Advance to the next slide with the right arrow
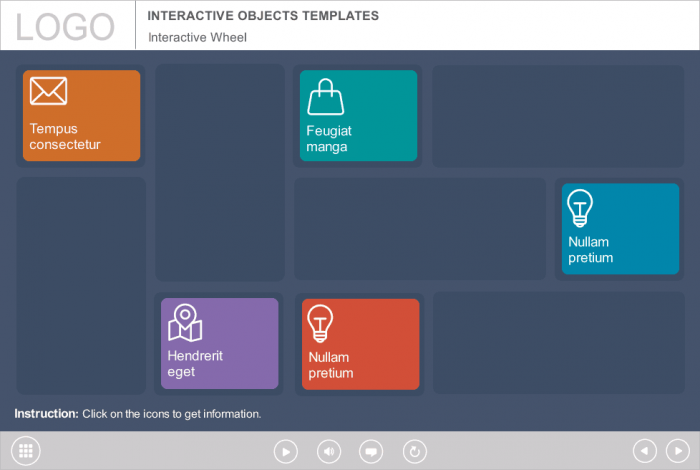This screenshot has height=470, width=700. [677, 452]
